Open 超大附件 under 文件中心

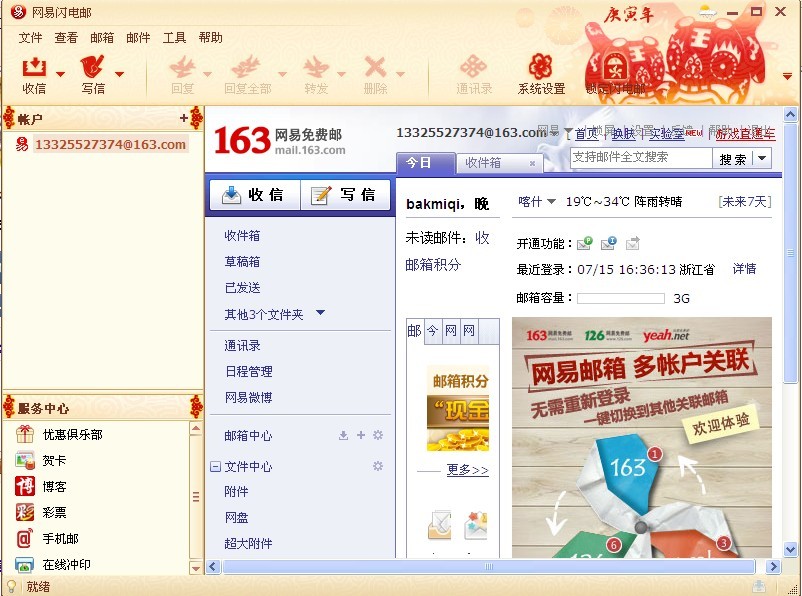click(x=249, y=543)
